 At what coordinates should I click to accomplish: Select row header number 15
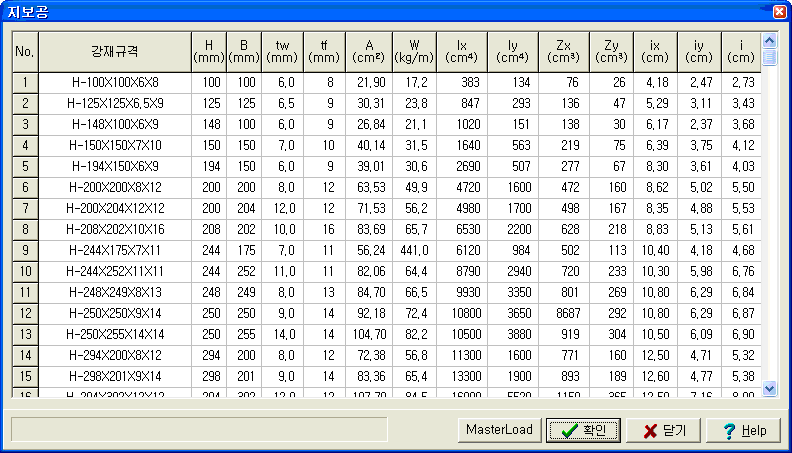[x=25, y=376]
